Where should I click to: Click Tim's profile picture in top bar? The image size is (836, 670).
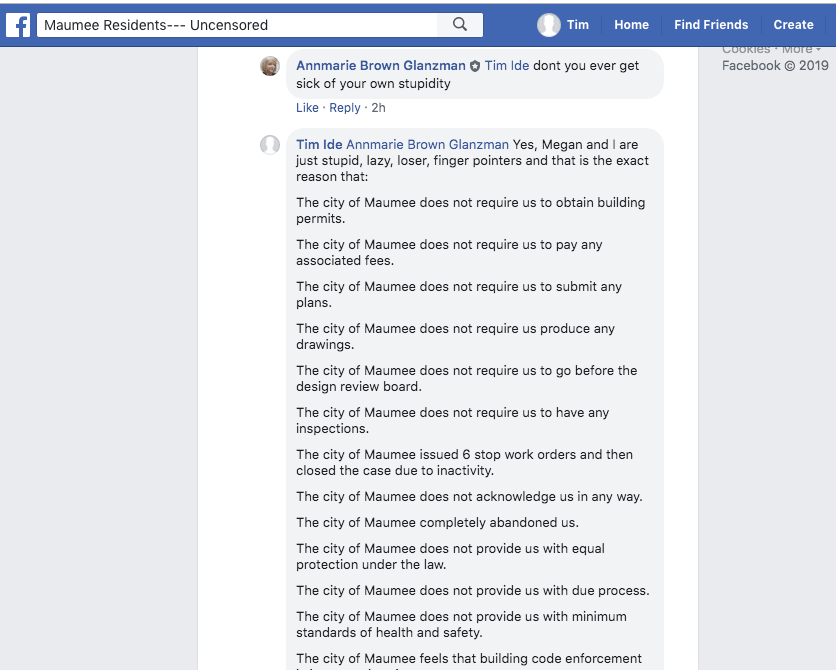(x=548, y=25)
